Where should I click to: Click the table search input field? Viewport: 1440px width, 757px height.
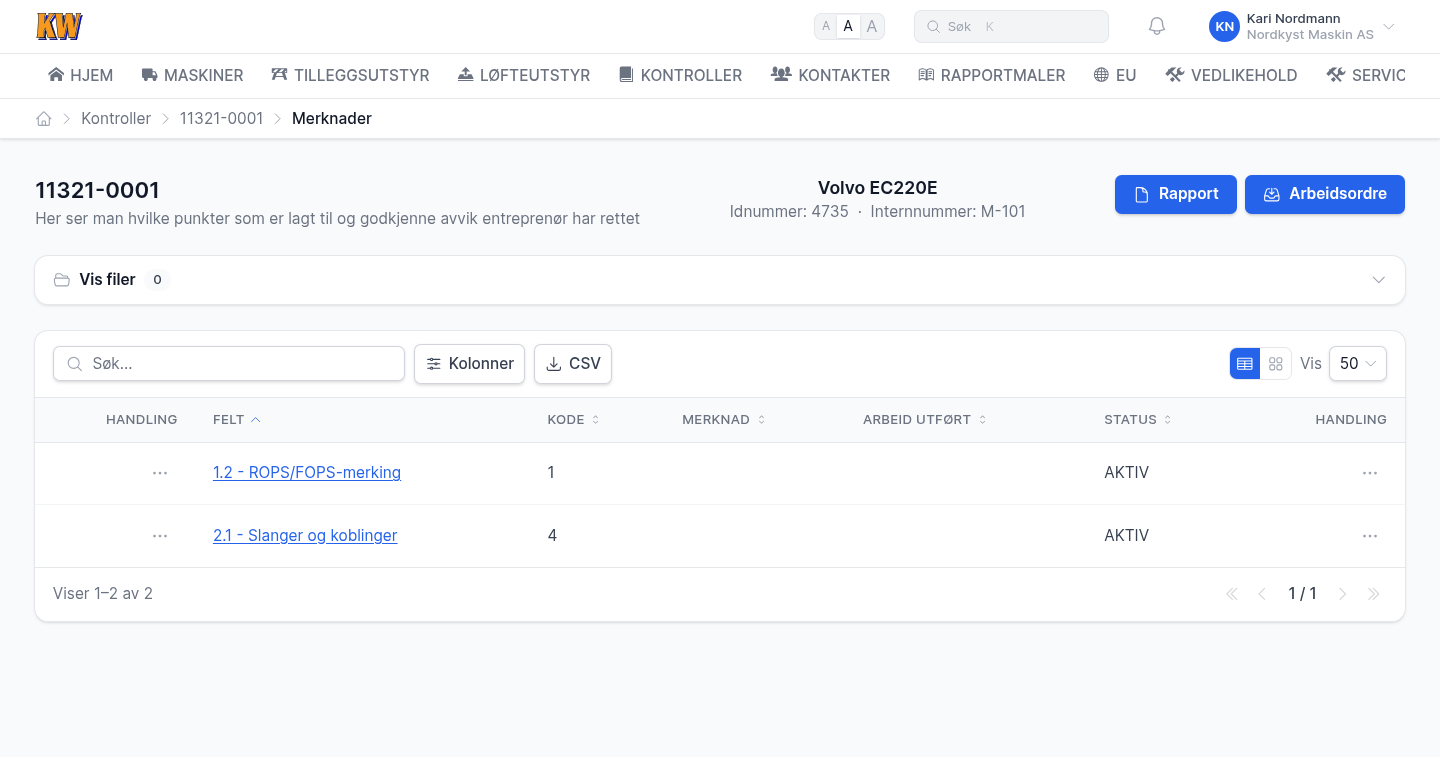pos(229,364)
